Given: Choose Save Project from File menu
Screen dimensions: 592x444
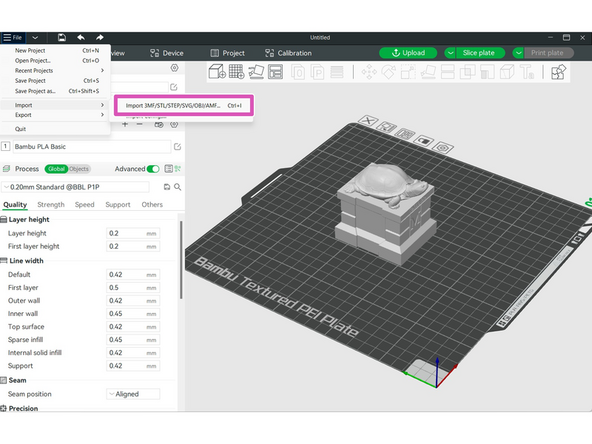Looking at the screenshot, I should [56, 80].
